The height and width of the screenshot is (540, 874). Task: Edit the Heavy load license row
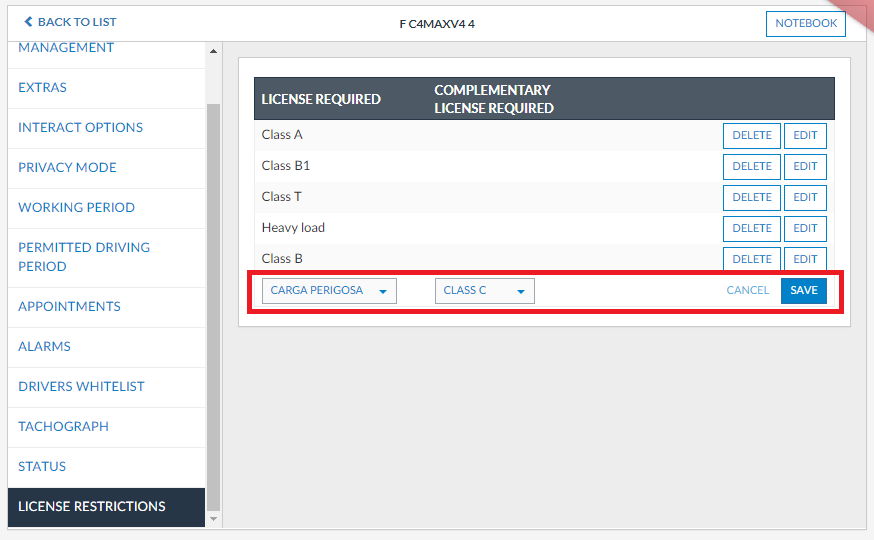805,229
